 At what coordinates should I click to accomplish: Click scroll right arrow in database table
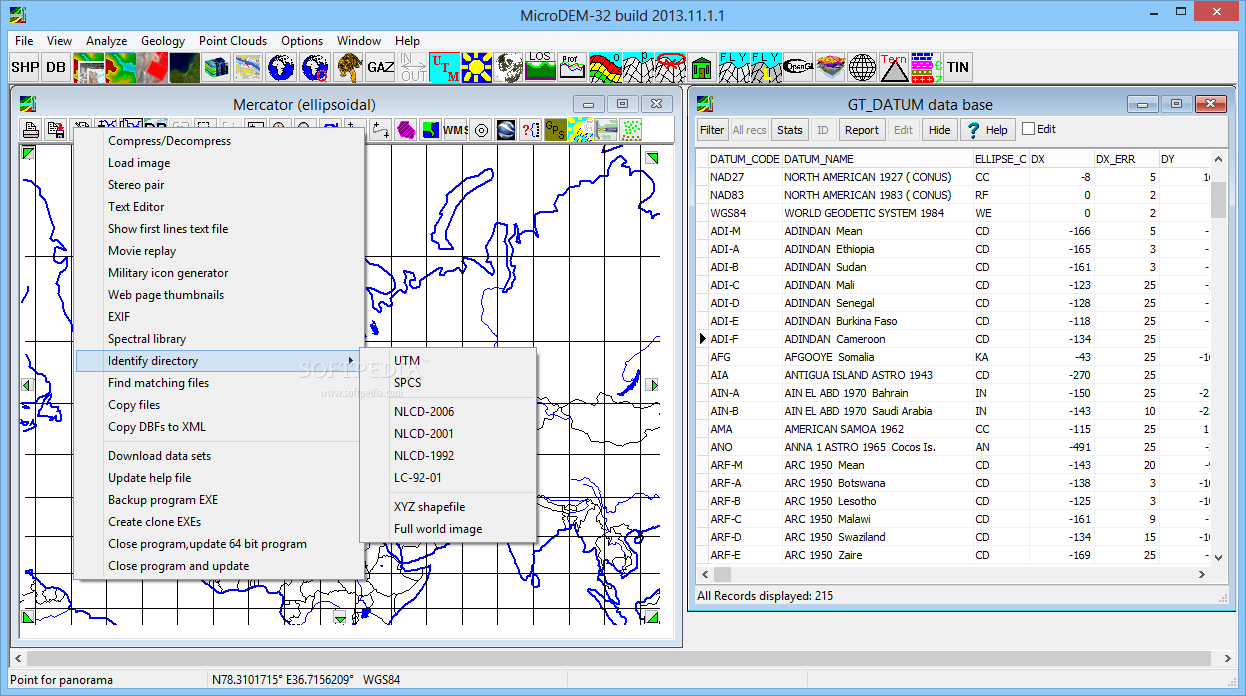(1201, 574)
